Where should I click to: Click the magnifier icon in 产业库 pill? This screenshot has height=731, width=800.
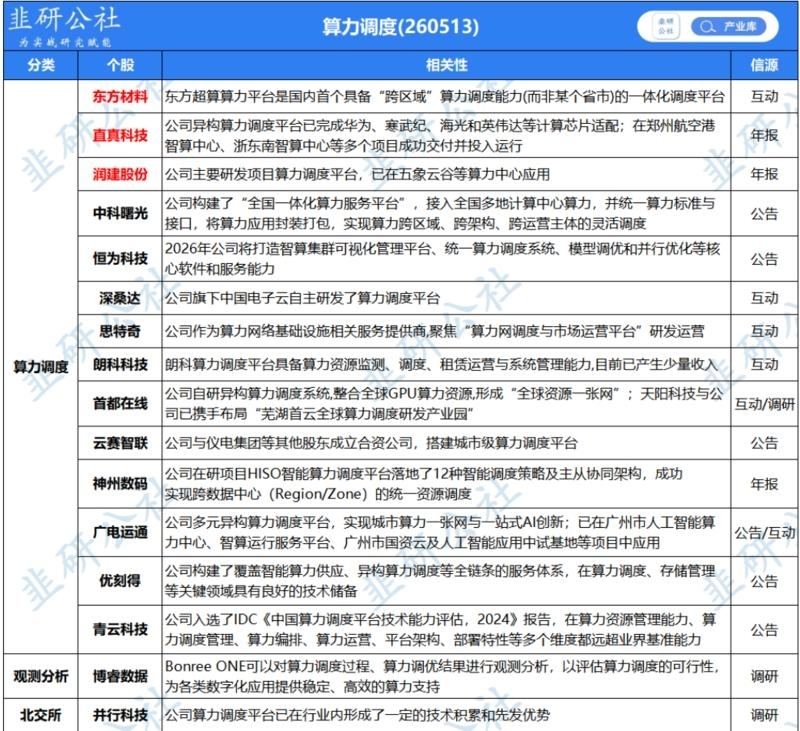tap(707, 27)
